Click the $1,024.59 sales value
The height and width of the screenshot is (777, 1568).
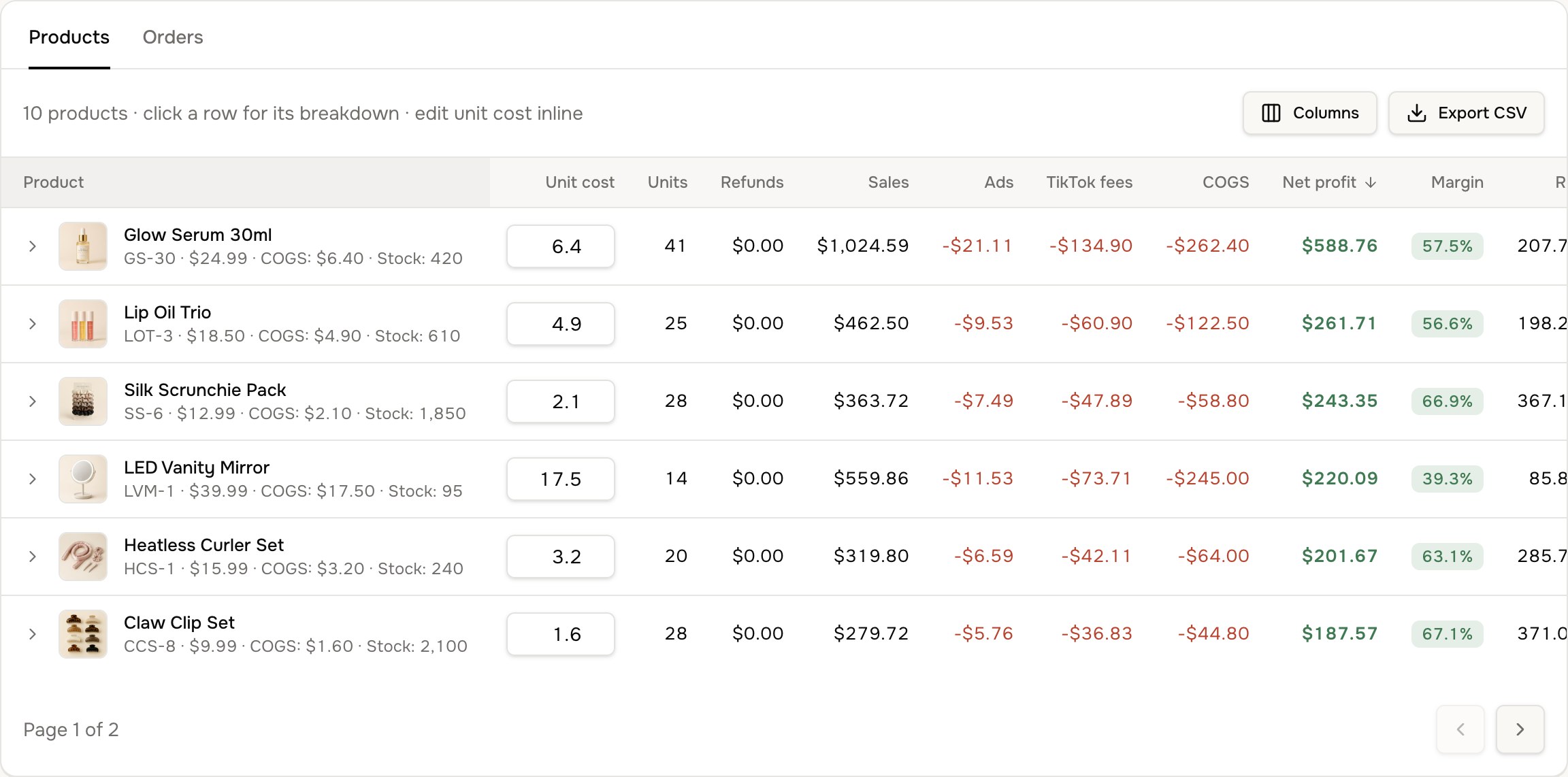pyautogui.click(x=863, y=246)
